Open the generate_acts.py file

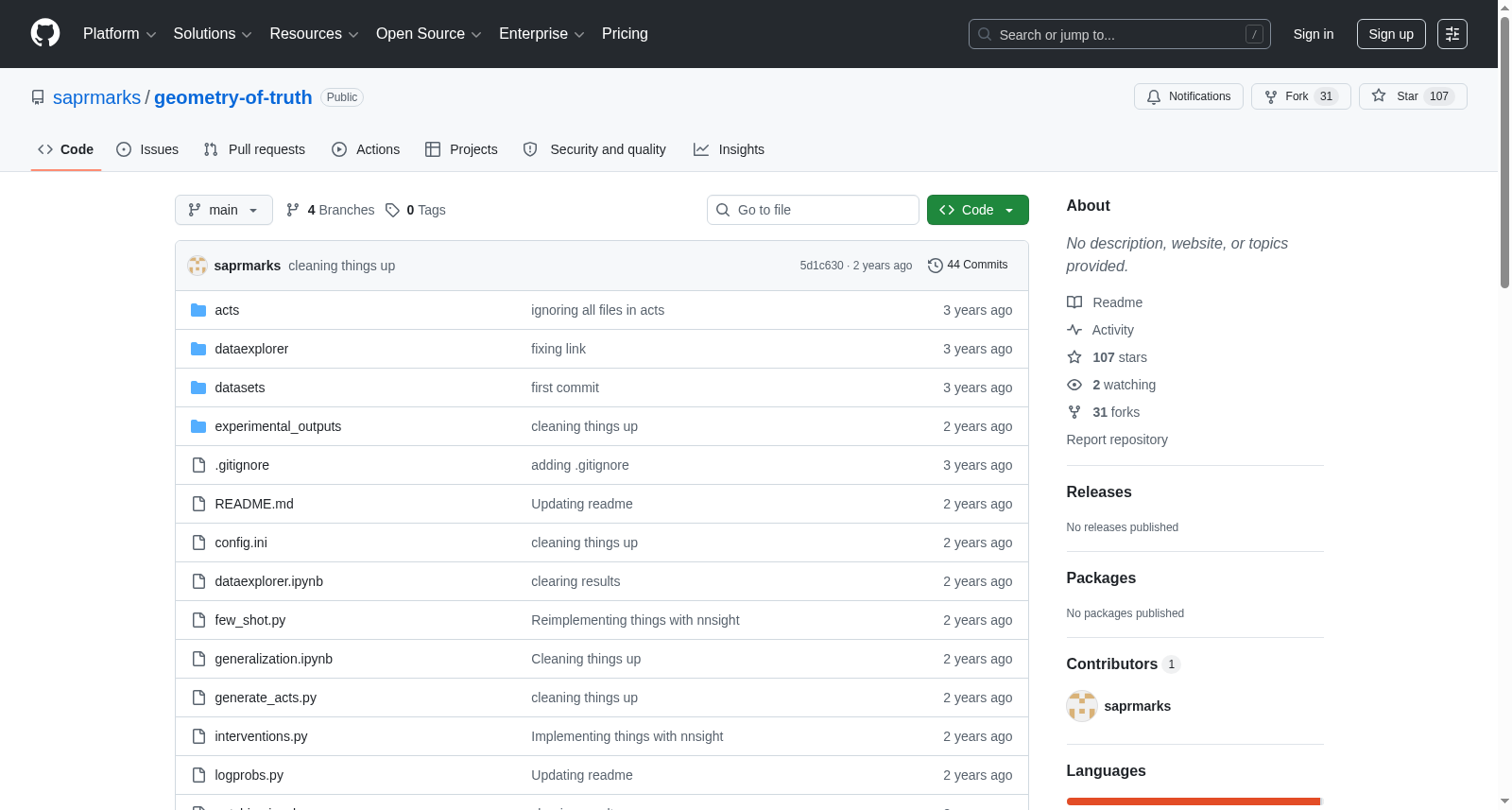[266, 698]
